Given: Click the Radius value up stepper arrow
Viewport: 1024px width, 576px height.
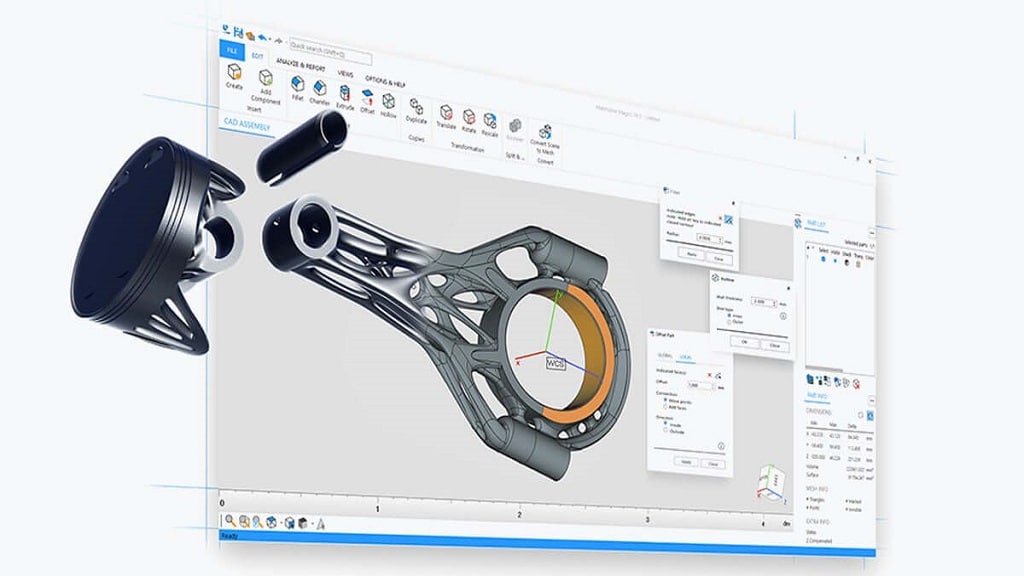Looking at the screenshot, I should [719, 238].
